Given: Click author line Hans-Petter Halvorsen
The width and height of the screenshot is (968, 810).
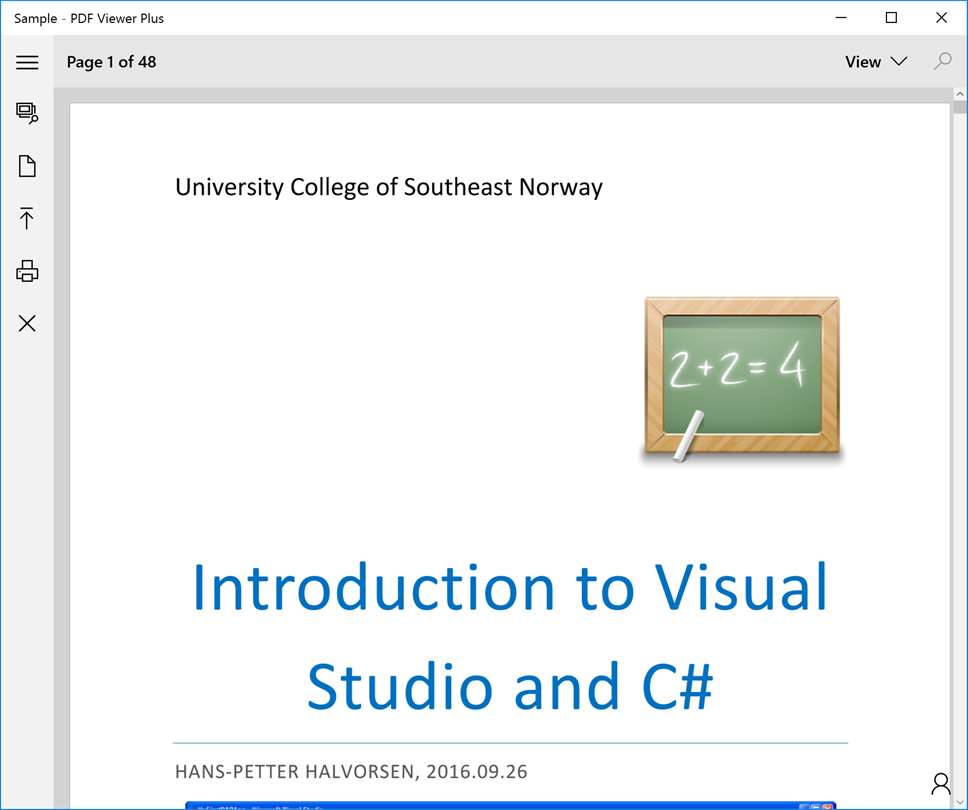Looking at the screenshot, I should coord(351,772).
